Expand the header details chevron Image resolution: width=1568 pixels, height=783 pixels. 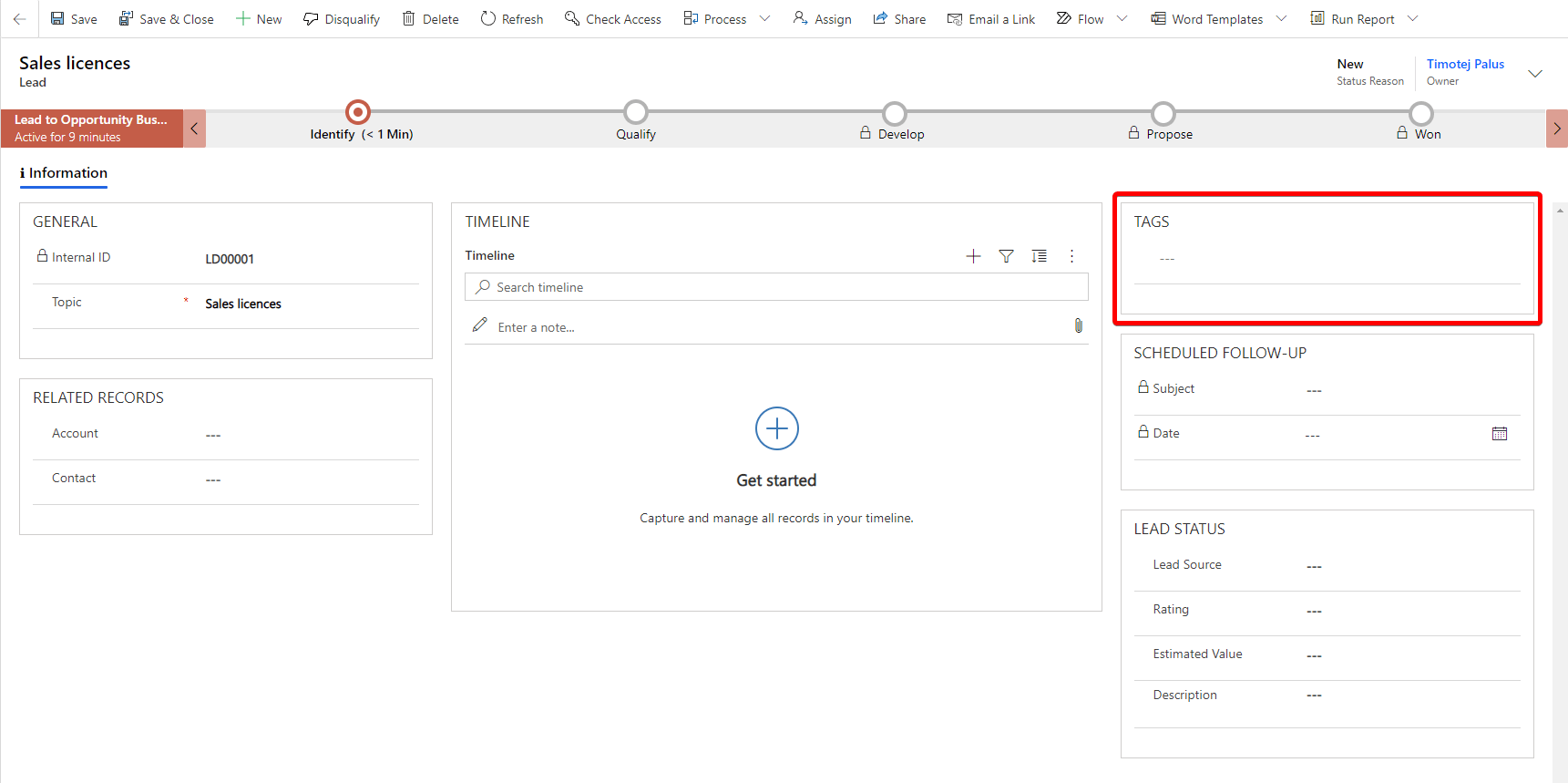click(1535, 74)
